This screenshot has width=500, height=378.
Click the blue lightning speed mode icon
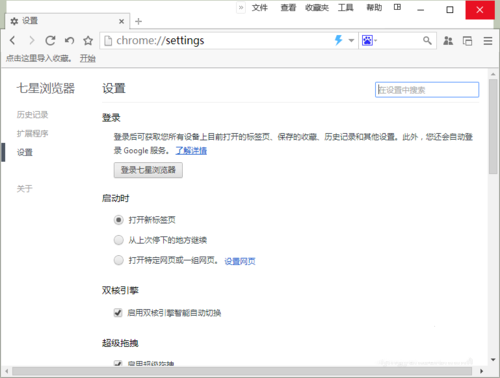tap(338, 40)
